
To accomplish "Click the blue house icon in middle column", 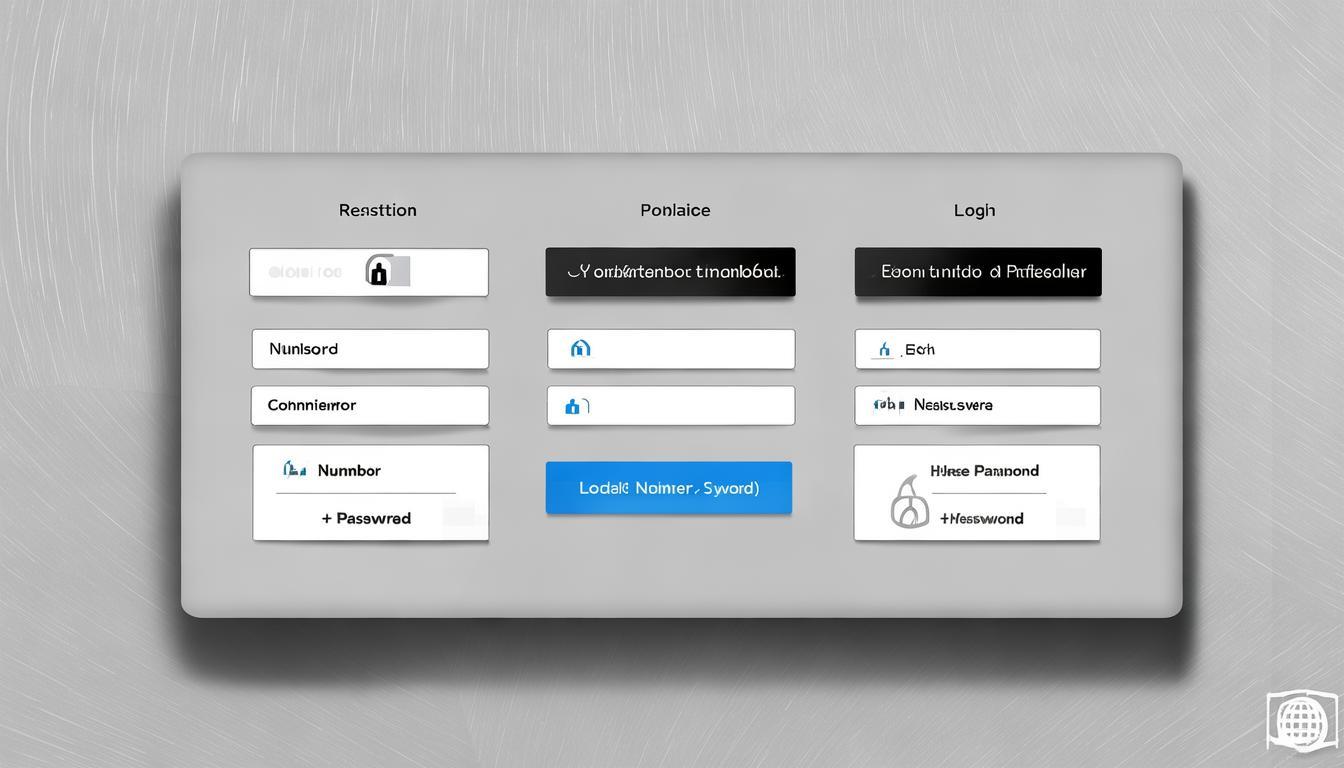I will click(x=580, y=349).
